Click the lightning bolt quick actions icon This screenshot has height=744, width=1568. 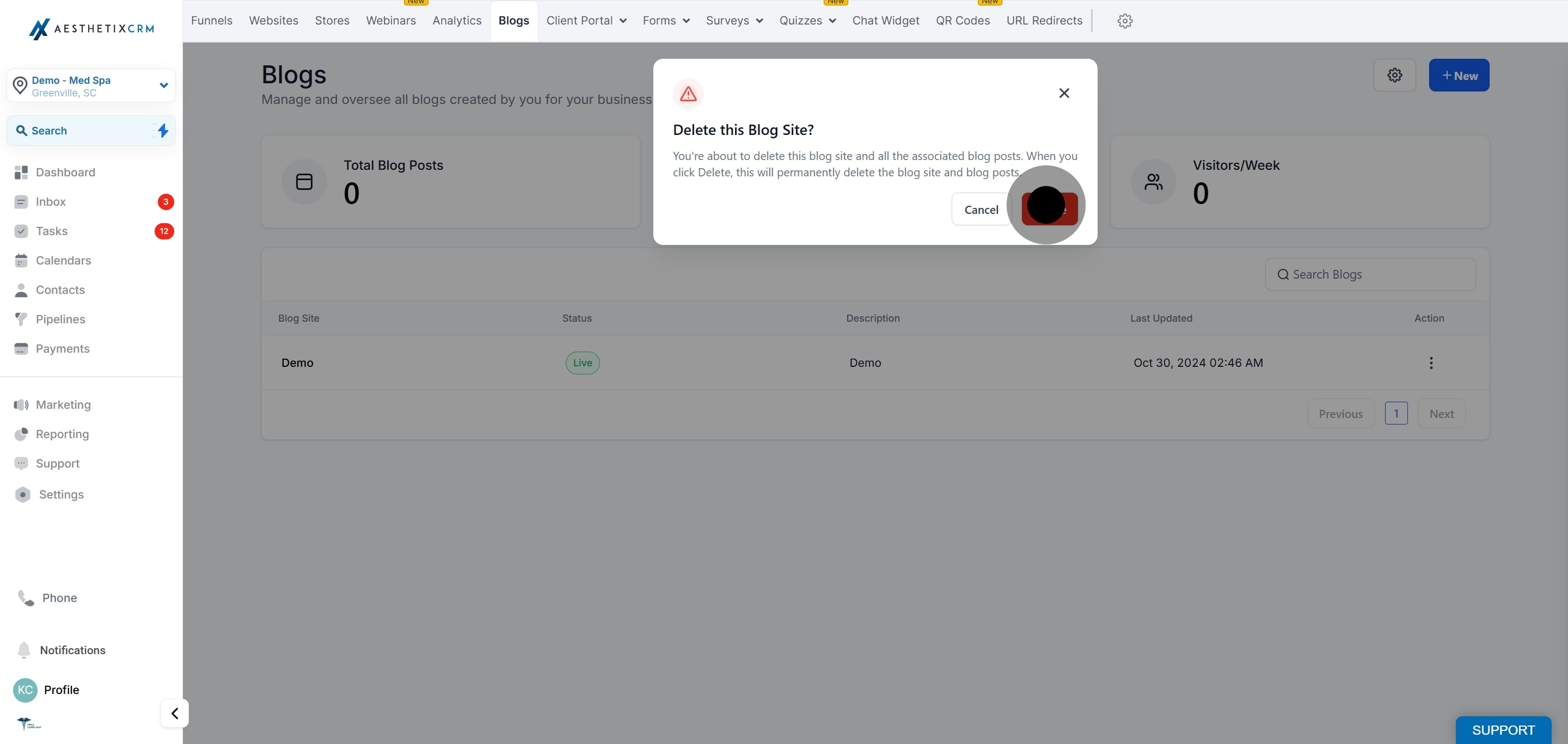[x=163, y=130]
